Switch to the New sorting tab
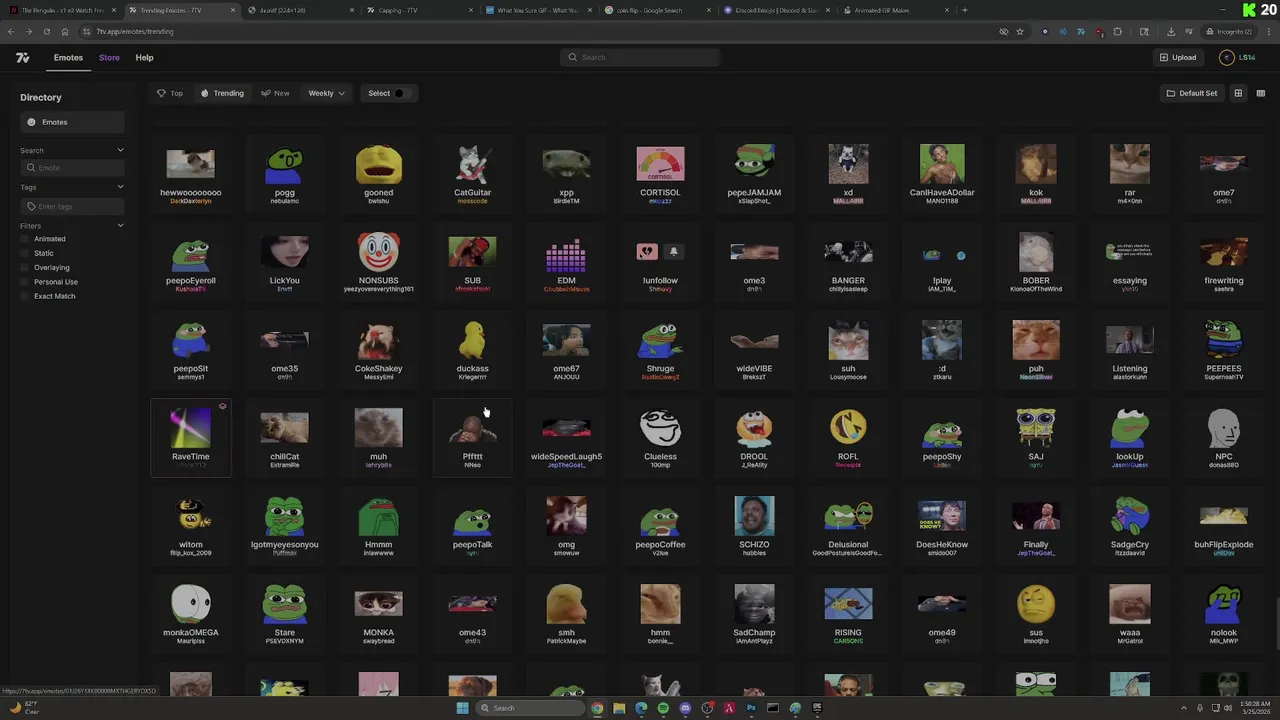Screen dimensions: 1280x720 tap(275, 93)
